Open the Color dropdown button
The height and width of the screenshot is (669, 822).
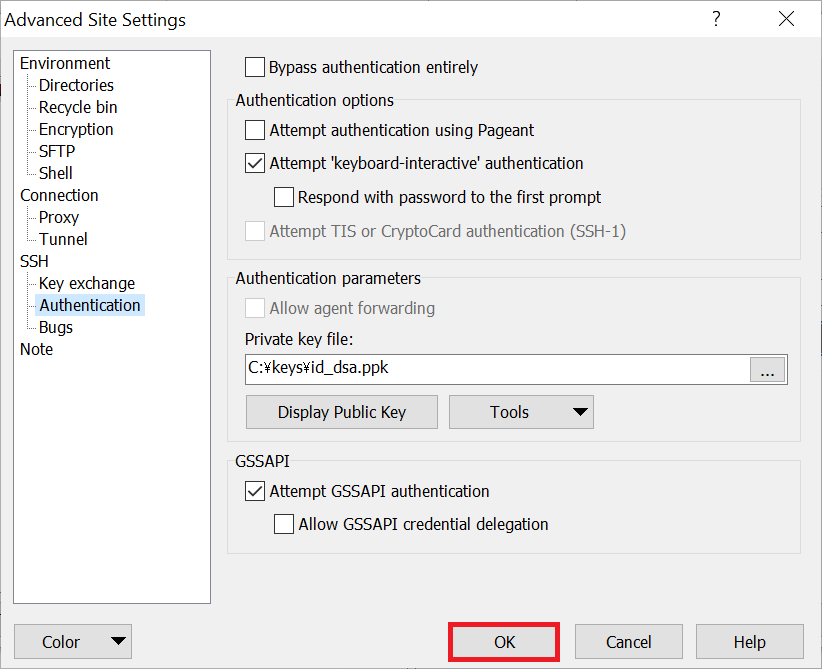73,642
